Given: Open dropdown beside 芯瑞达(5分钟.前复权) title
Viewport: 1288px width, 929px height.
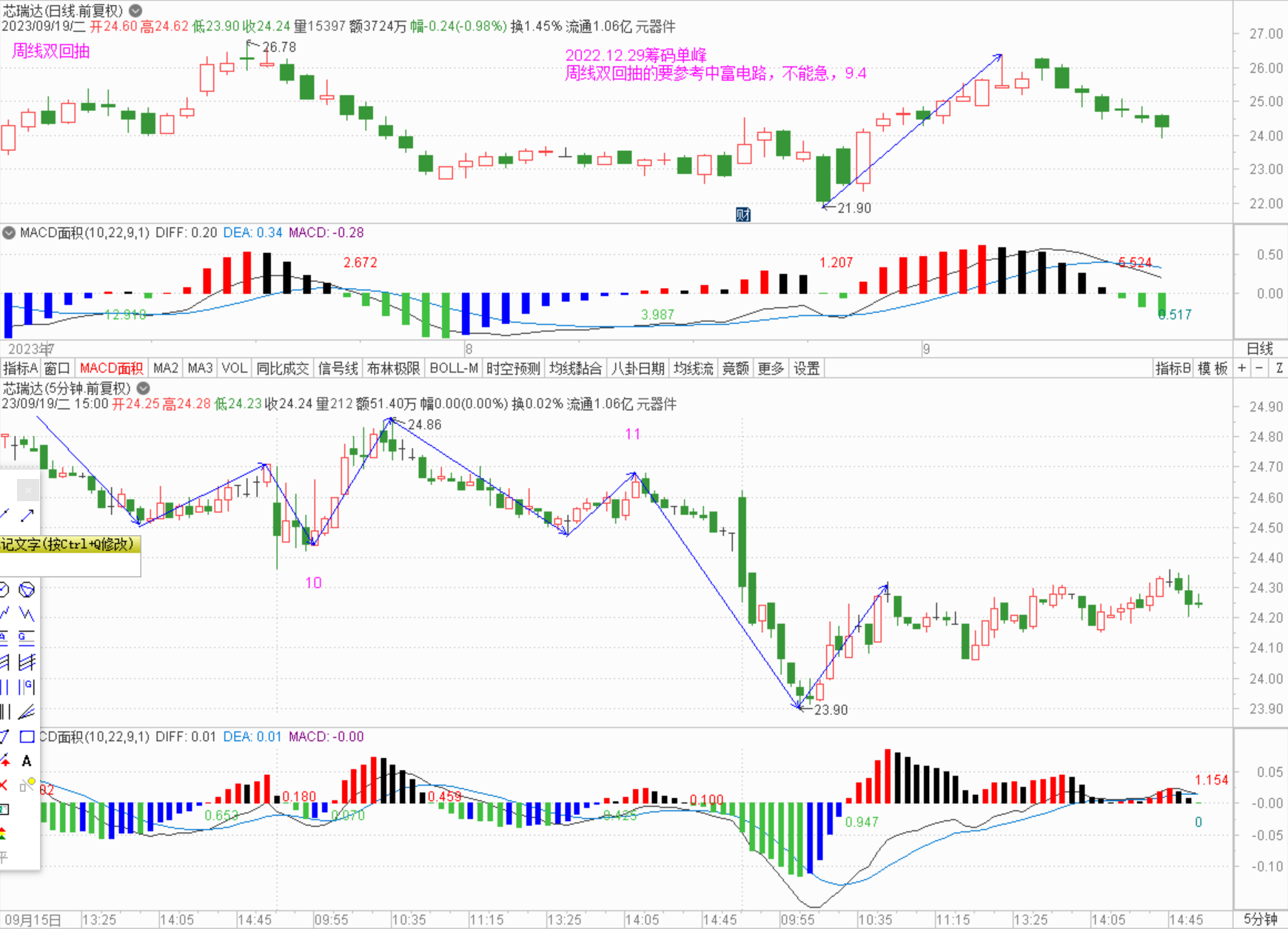Looking at the screenshot, I should [x=144, y=388].
